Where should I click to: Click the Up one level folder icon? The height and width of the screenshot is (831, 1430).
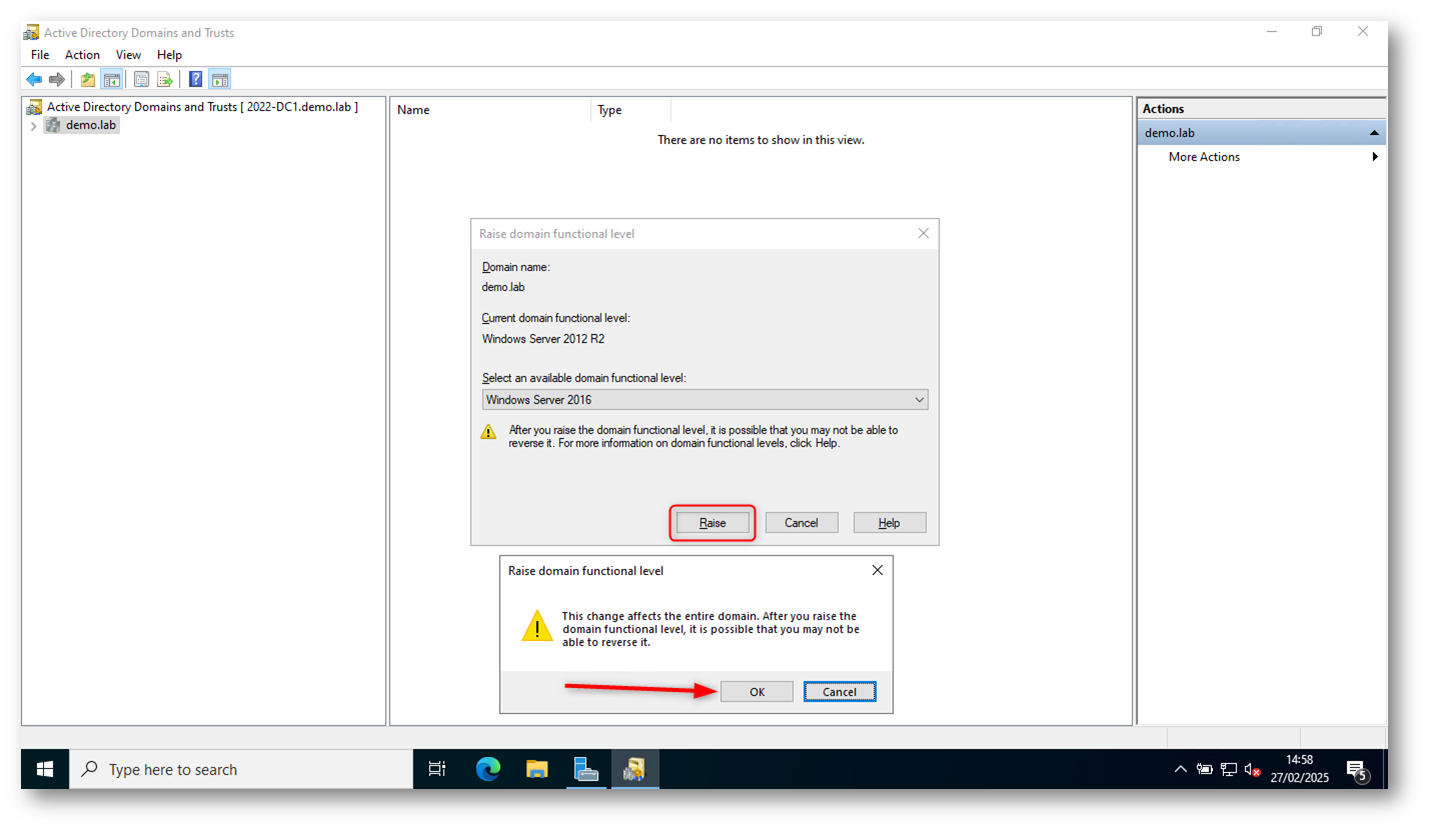(88, 79)
